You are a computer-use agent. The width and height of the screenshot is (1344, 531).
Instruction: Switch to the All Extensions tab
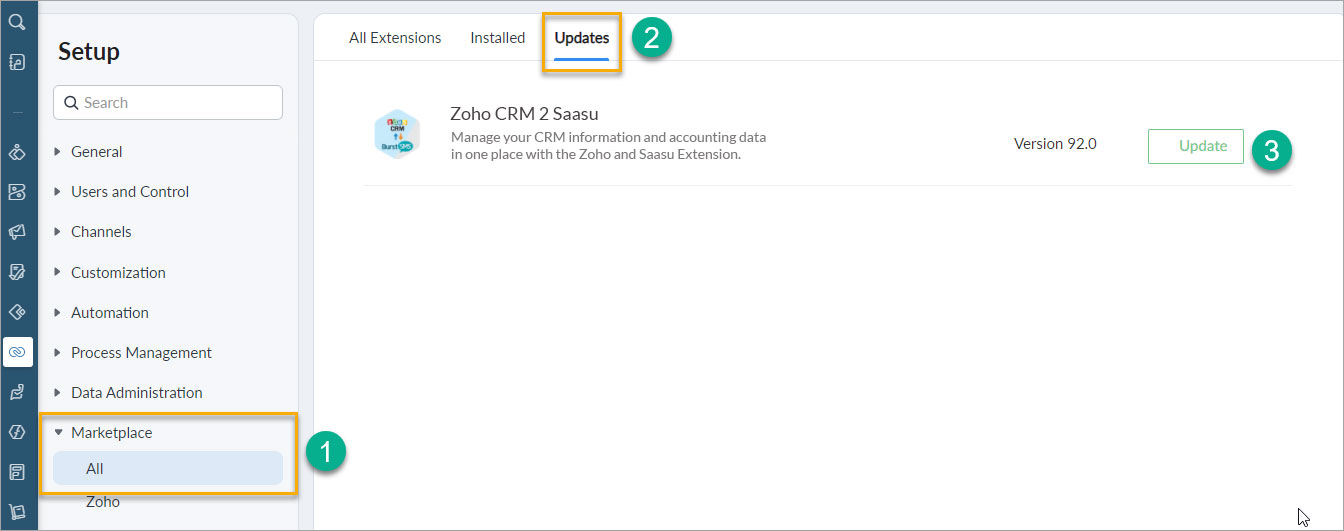[395, 38]
